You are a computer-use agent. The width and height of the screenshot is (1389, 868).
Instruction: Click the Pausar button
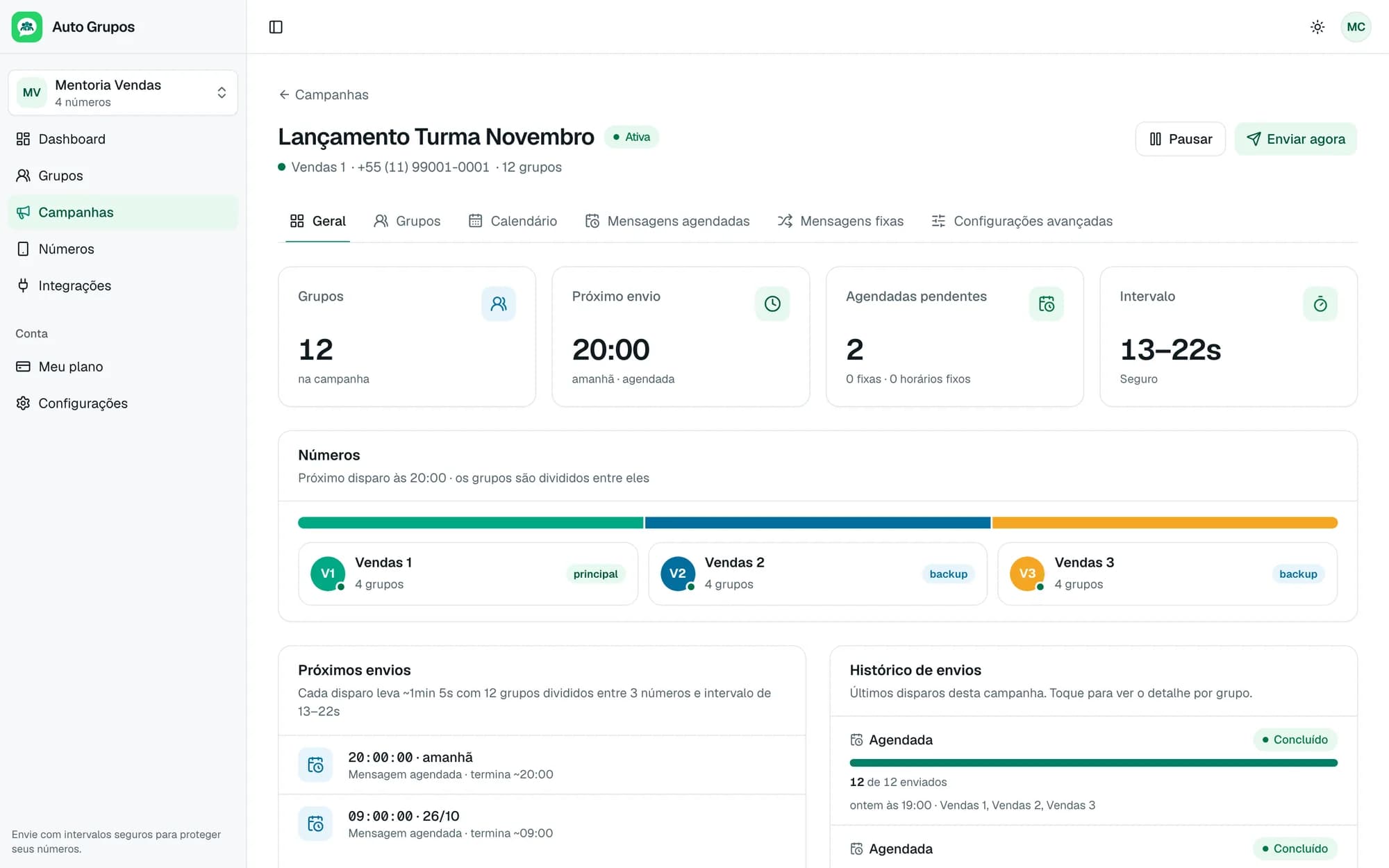click(x=1181, y=139)
